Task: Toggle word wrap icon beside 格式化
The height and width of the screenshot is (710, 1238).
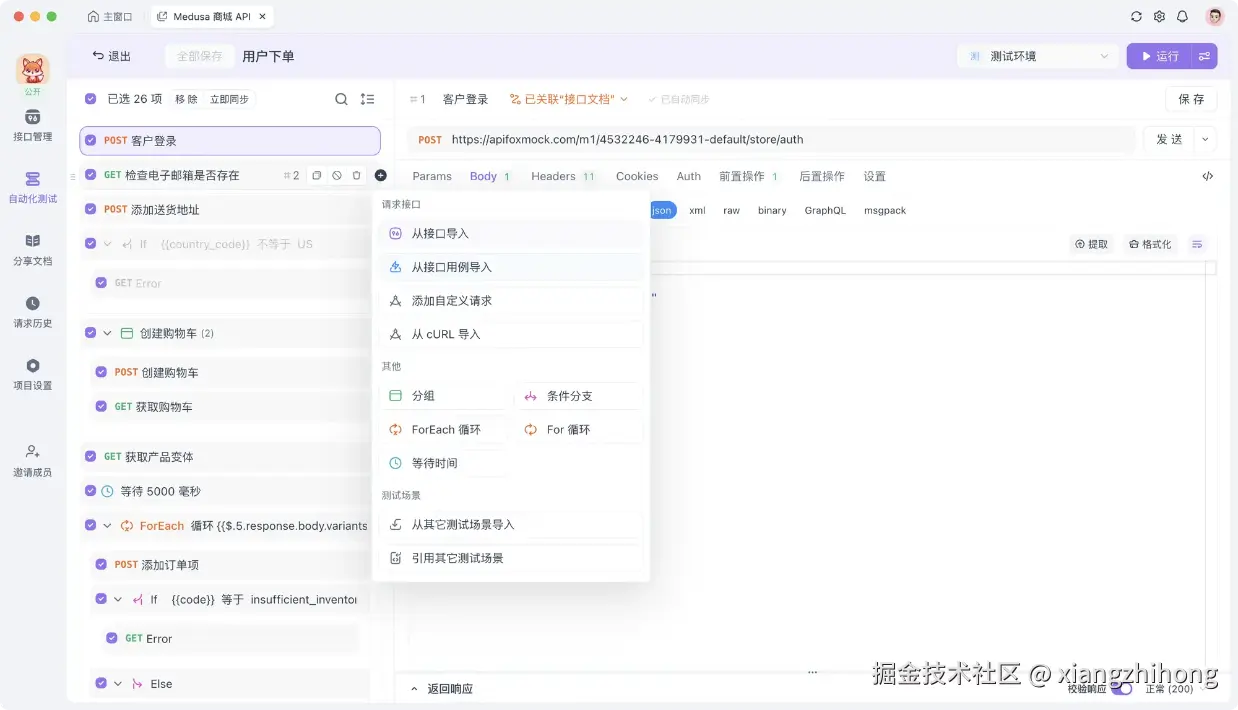Action: point(1197,244)
